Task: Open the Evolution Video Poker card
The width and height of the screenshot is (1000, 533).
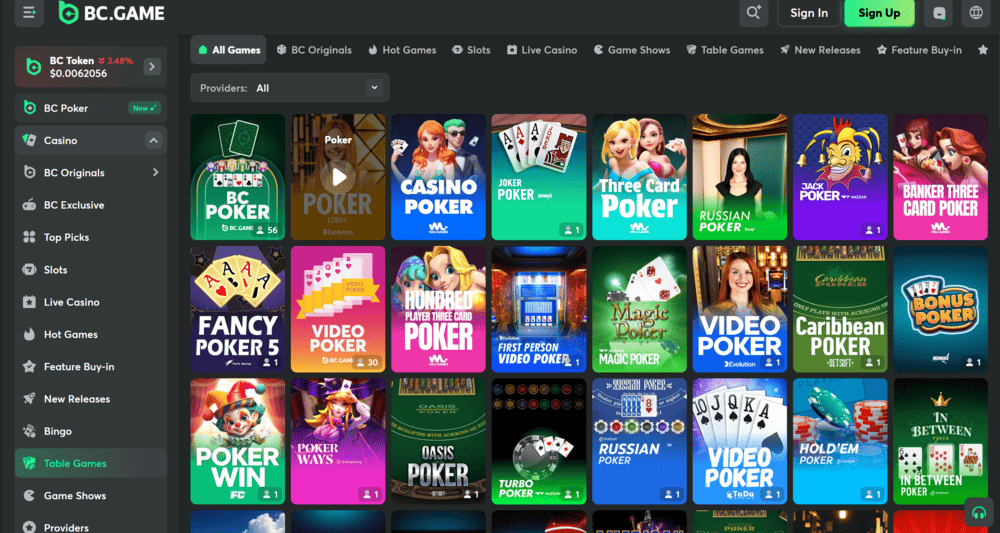Action: pos(740,309)
